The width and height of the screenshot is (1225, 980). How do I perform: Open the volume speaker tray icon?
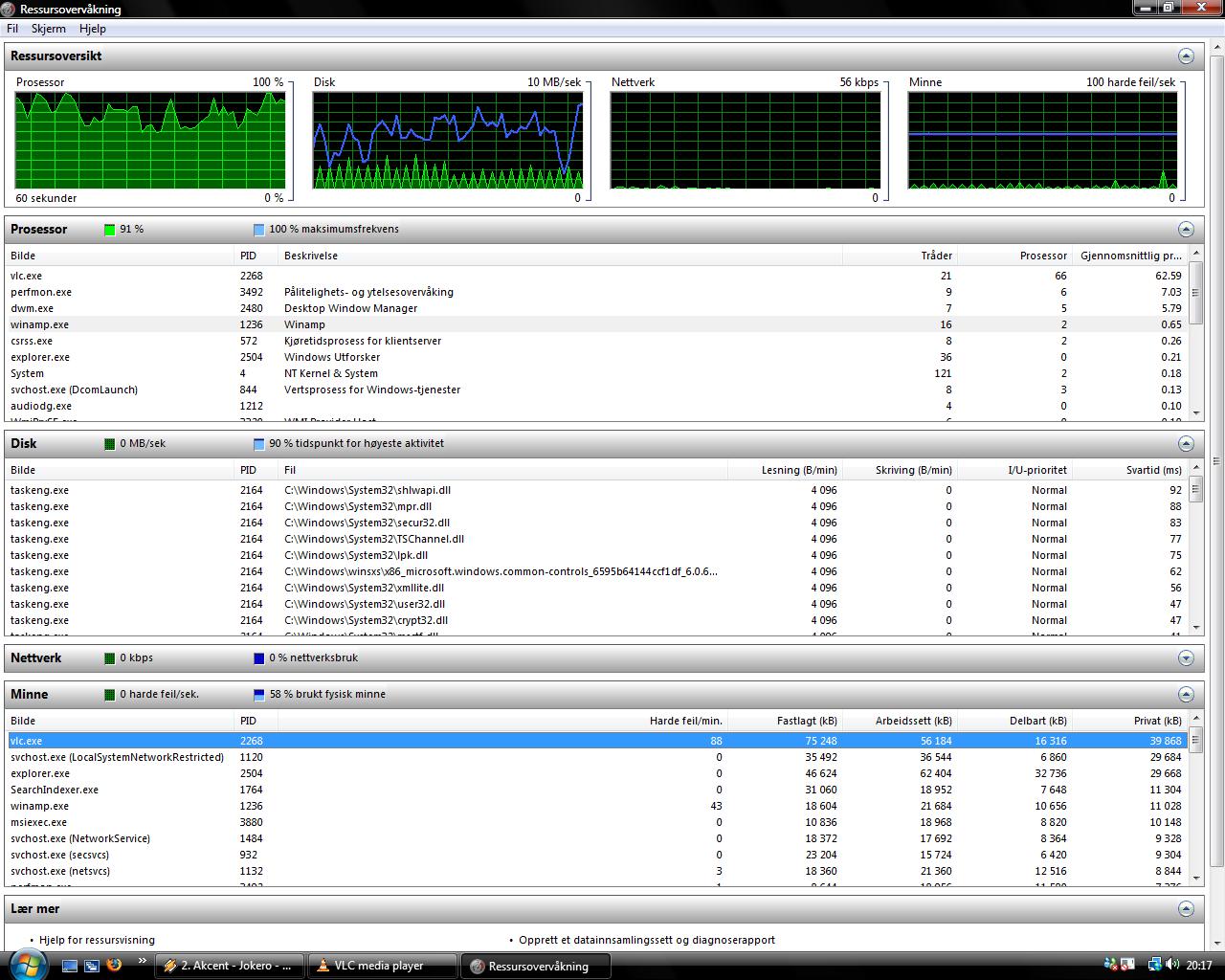[x=1171, y=966]
